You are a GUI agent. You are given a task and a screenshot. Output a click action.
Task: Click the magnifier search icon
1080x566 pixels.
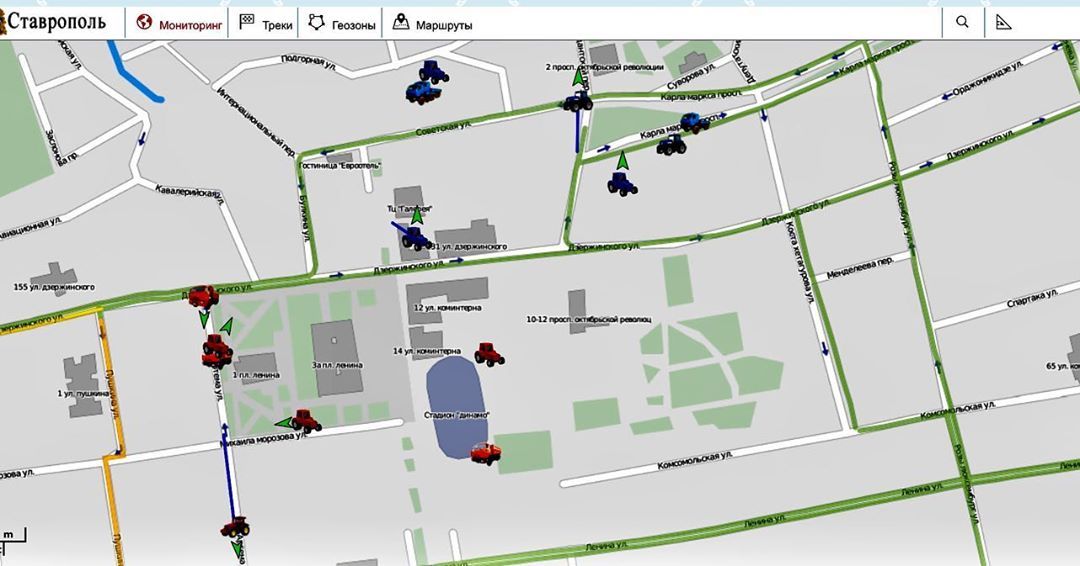coord(962,22)
